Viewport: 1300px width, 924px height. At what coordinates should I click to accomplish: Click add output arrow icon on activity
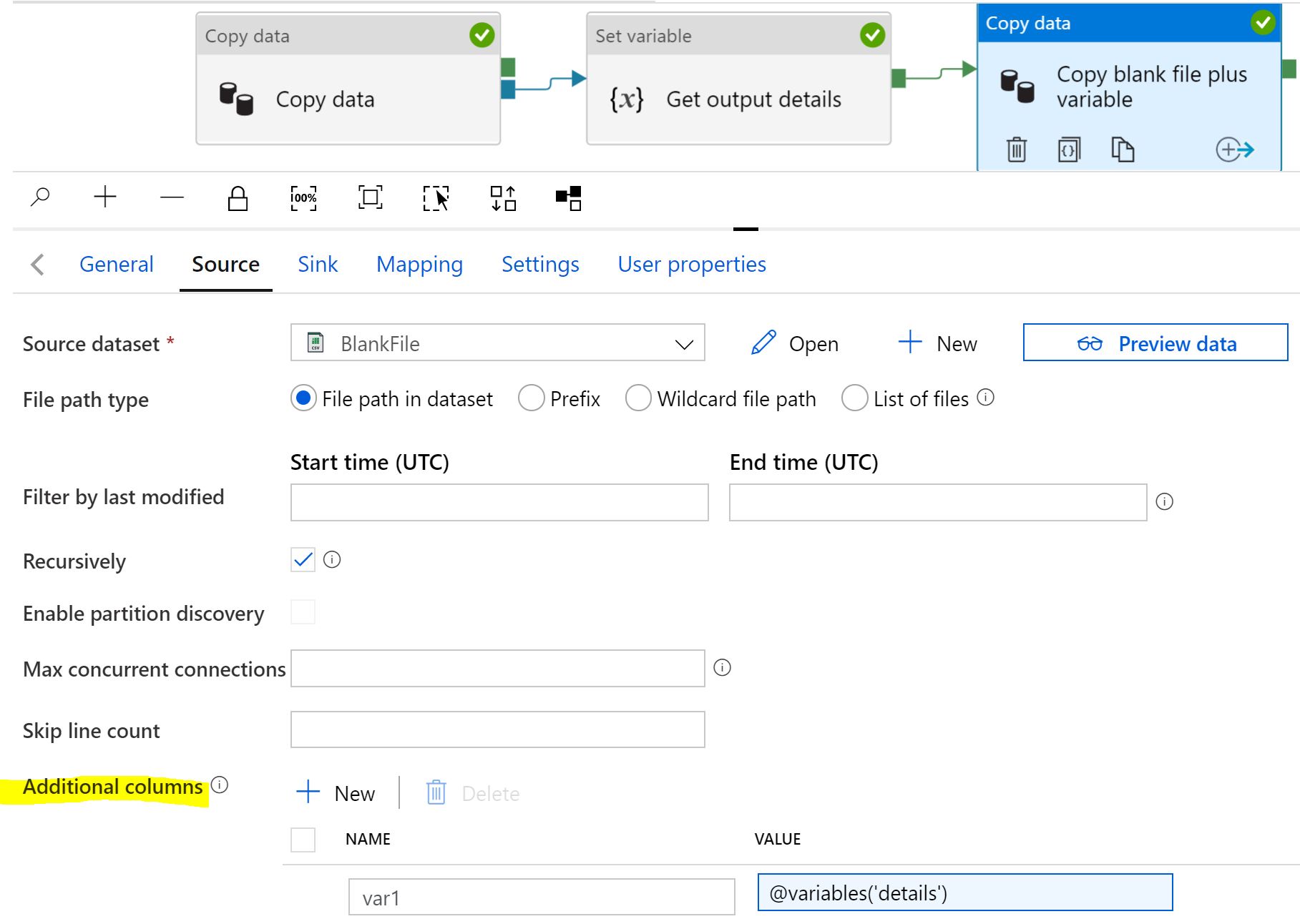[1235, 149]
